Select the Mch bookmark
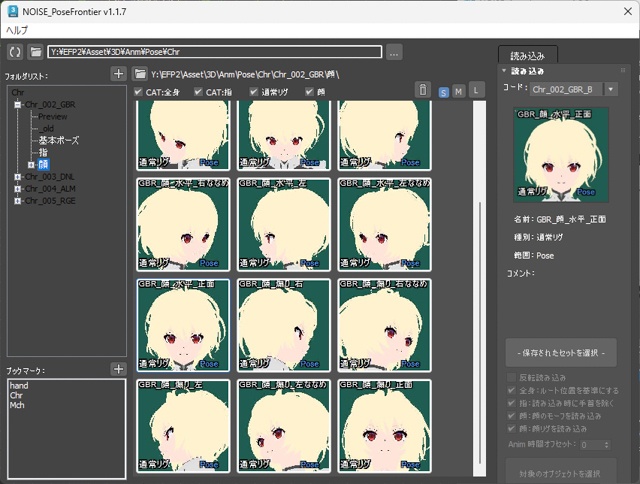 tap(17, 405)
